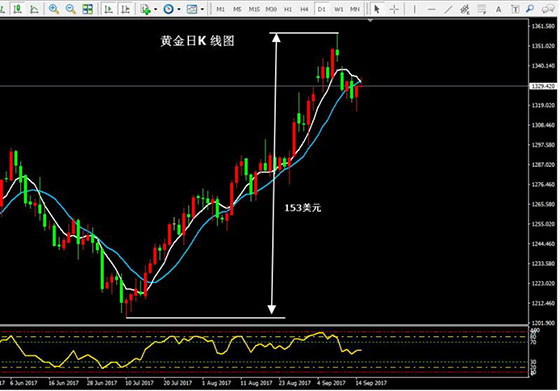Toggle the candlestick chart type icon
This screenshot has height=391, width=560.
(x=17, y=9)
